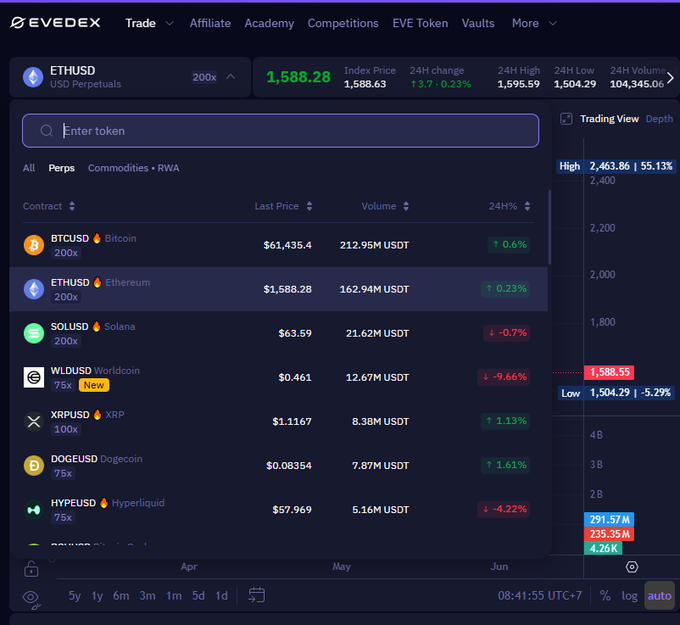Select DOGEUSD volume 7.87M USDT
Screen dimensions: 680x625
click(x=380, y=465)
